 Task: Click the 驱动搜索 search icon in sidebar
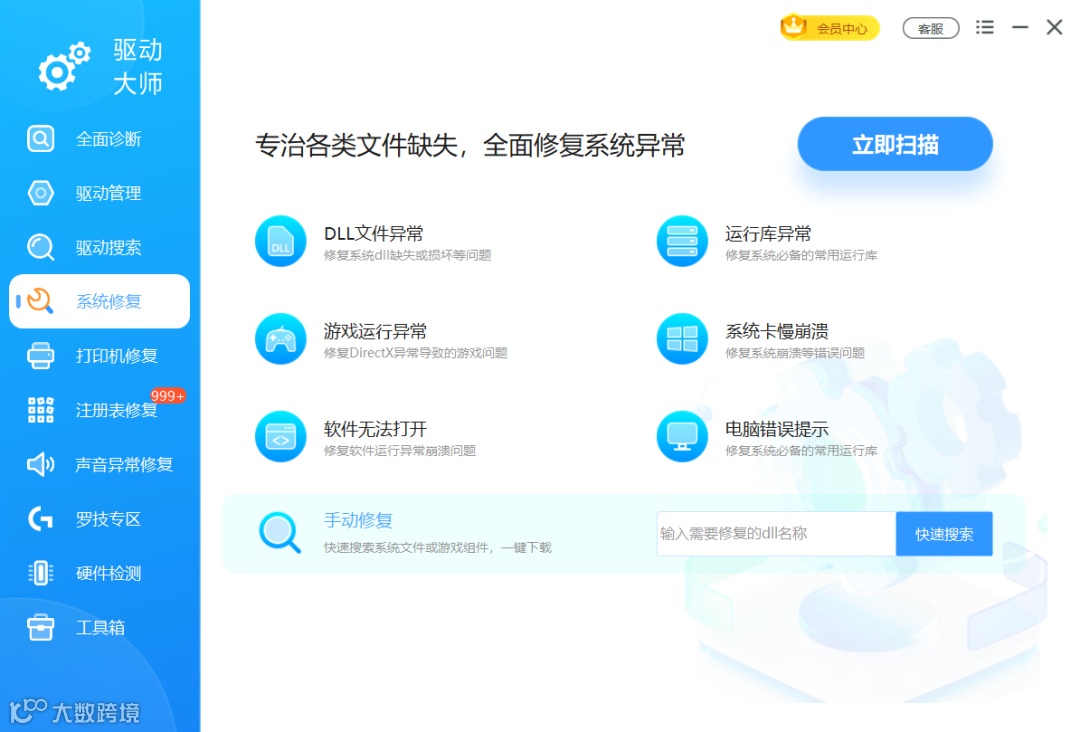(x=41, y=247)
